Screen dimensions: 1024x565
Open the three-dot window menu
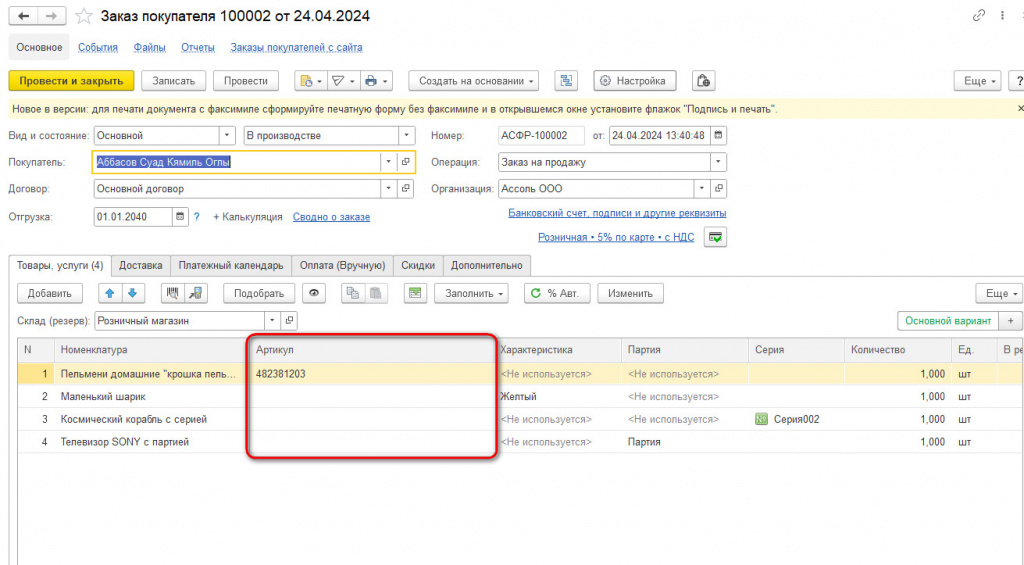pos(1002,15)
